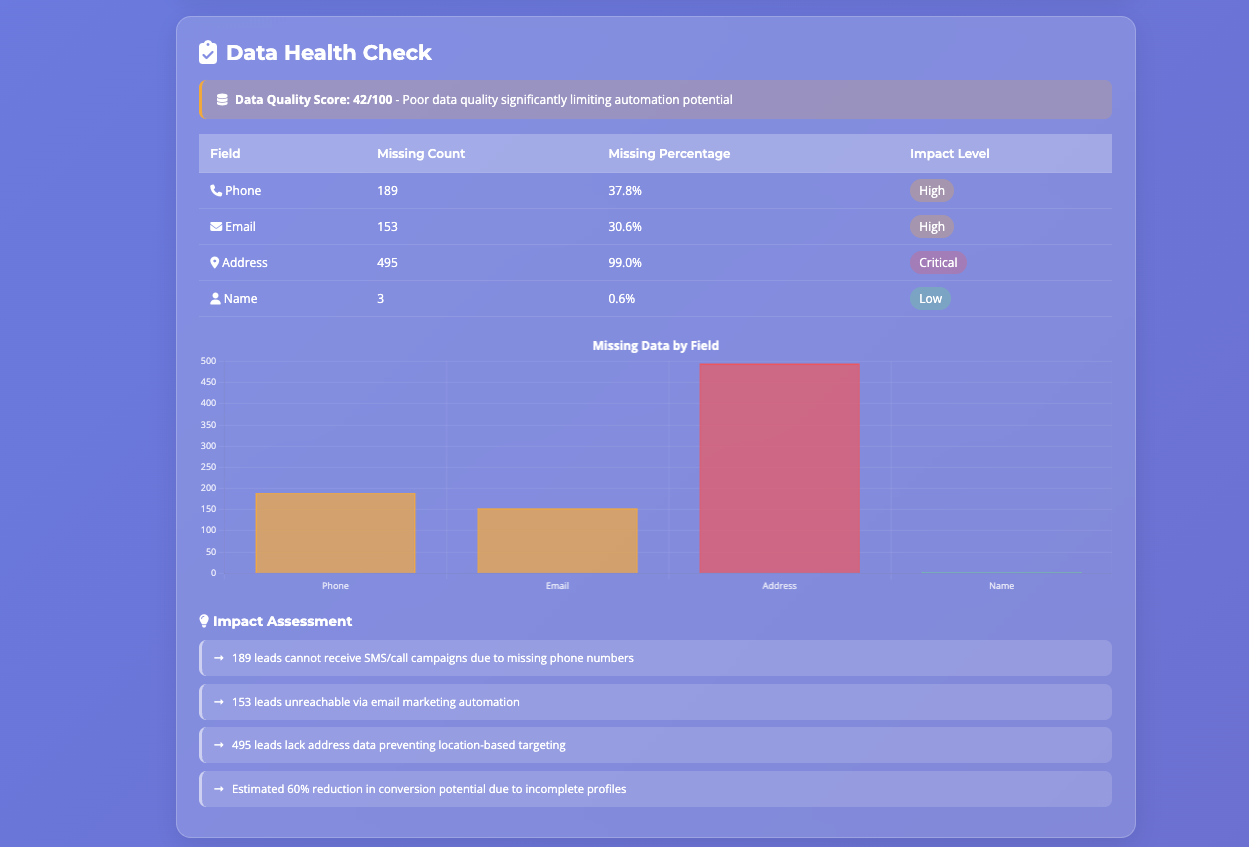
Task: Select the map pin icon beside Address
Action: coord(213,262)
